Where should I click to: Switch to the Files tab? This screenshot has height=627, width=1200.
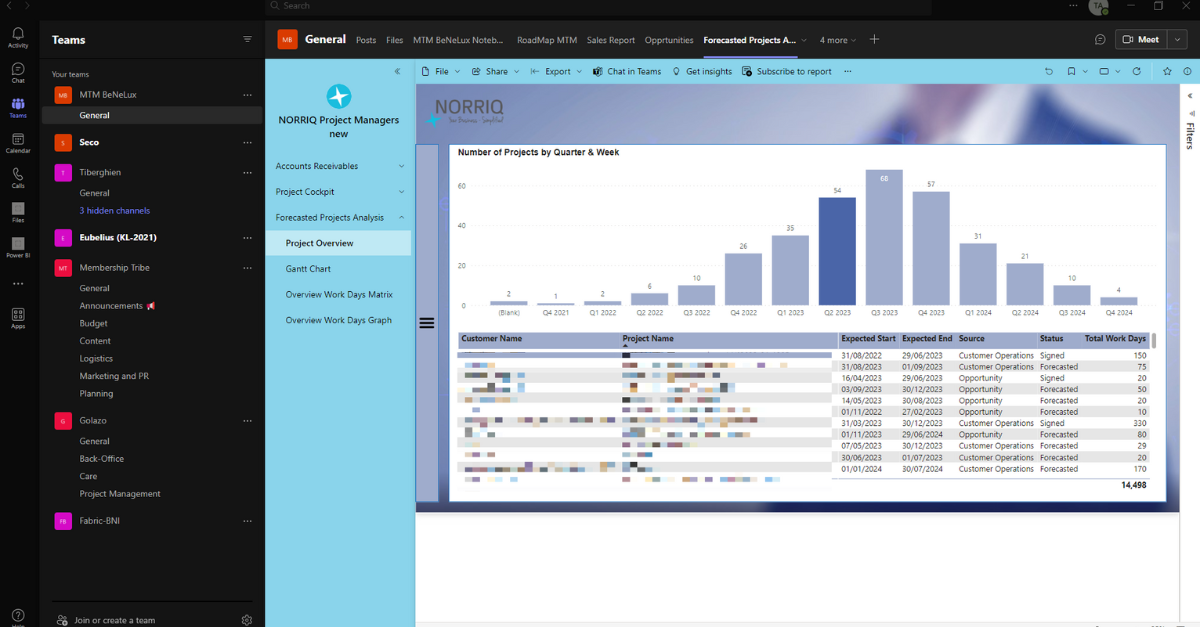coord(395,40)
